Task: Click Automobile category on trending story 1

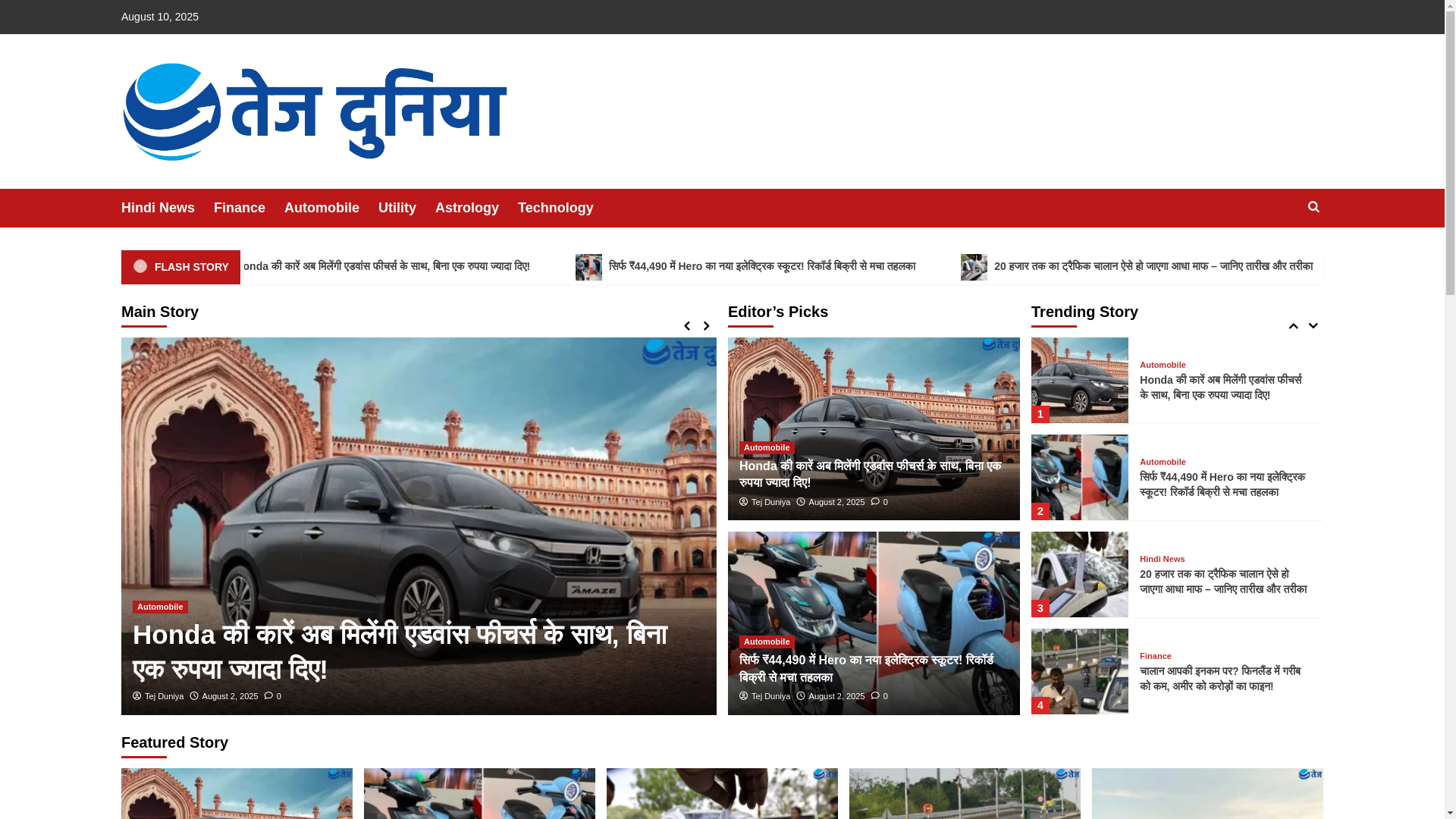Action: point(1163,365)
